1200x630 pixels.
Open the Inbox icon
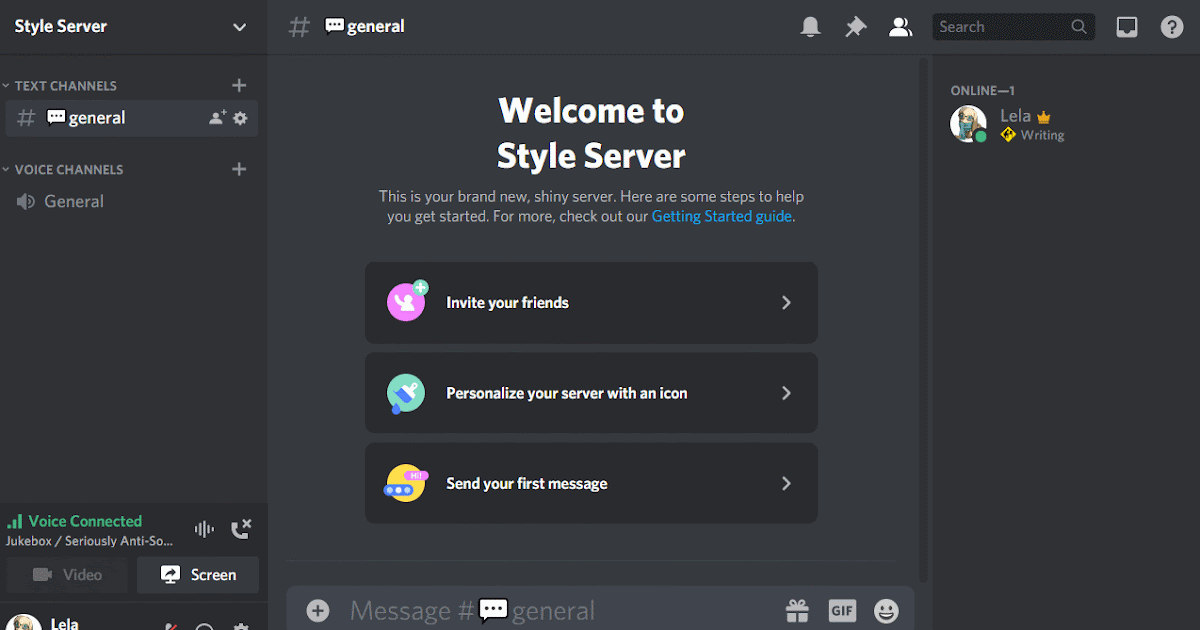pyautogui.click(x=1127, y=27)
